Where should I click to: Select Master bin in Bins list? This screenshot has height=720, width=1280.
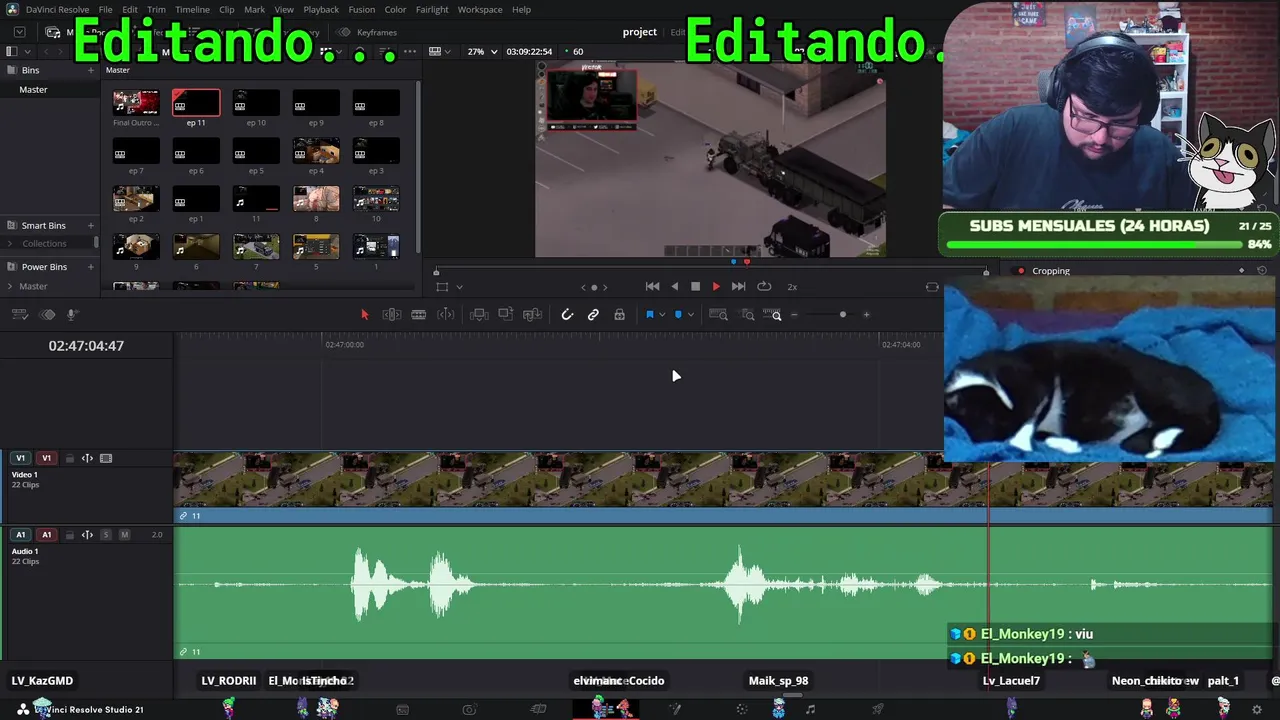click(33, 89)
